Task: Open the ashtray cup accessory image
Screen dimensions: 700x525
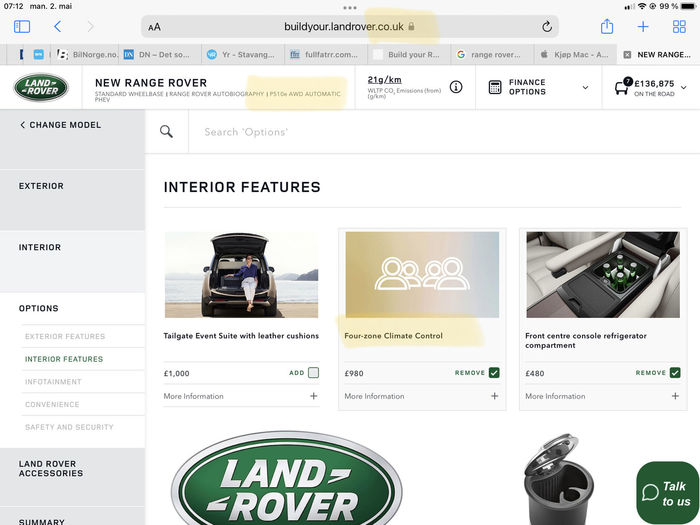Action: click(559, 479)
